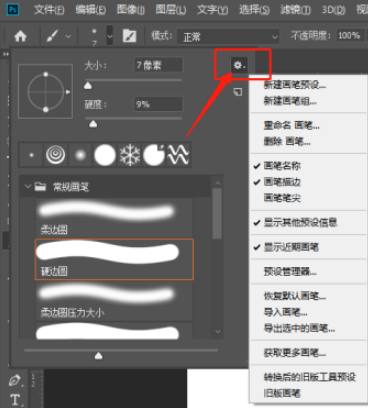Toggle 画笔笔尖 display option
Image resolution: width=368 pixels, height=408 pixels.
coord(282,198)
